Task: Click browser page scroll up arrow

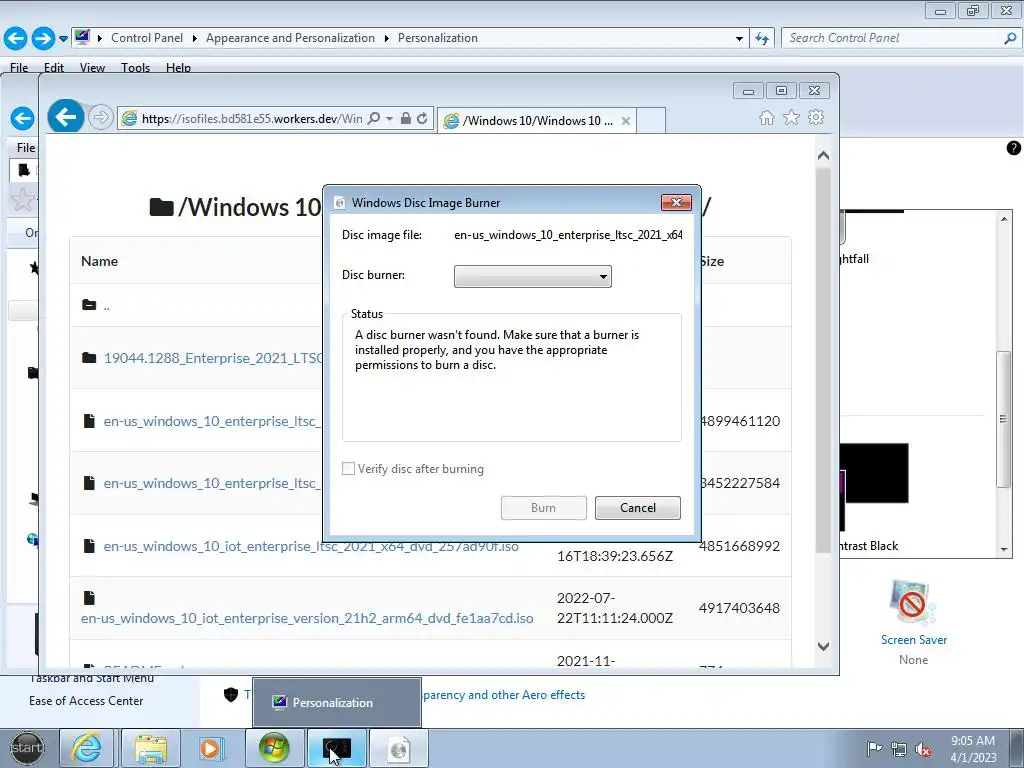Action: pos(824,155)
